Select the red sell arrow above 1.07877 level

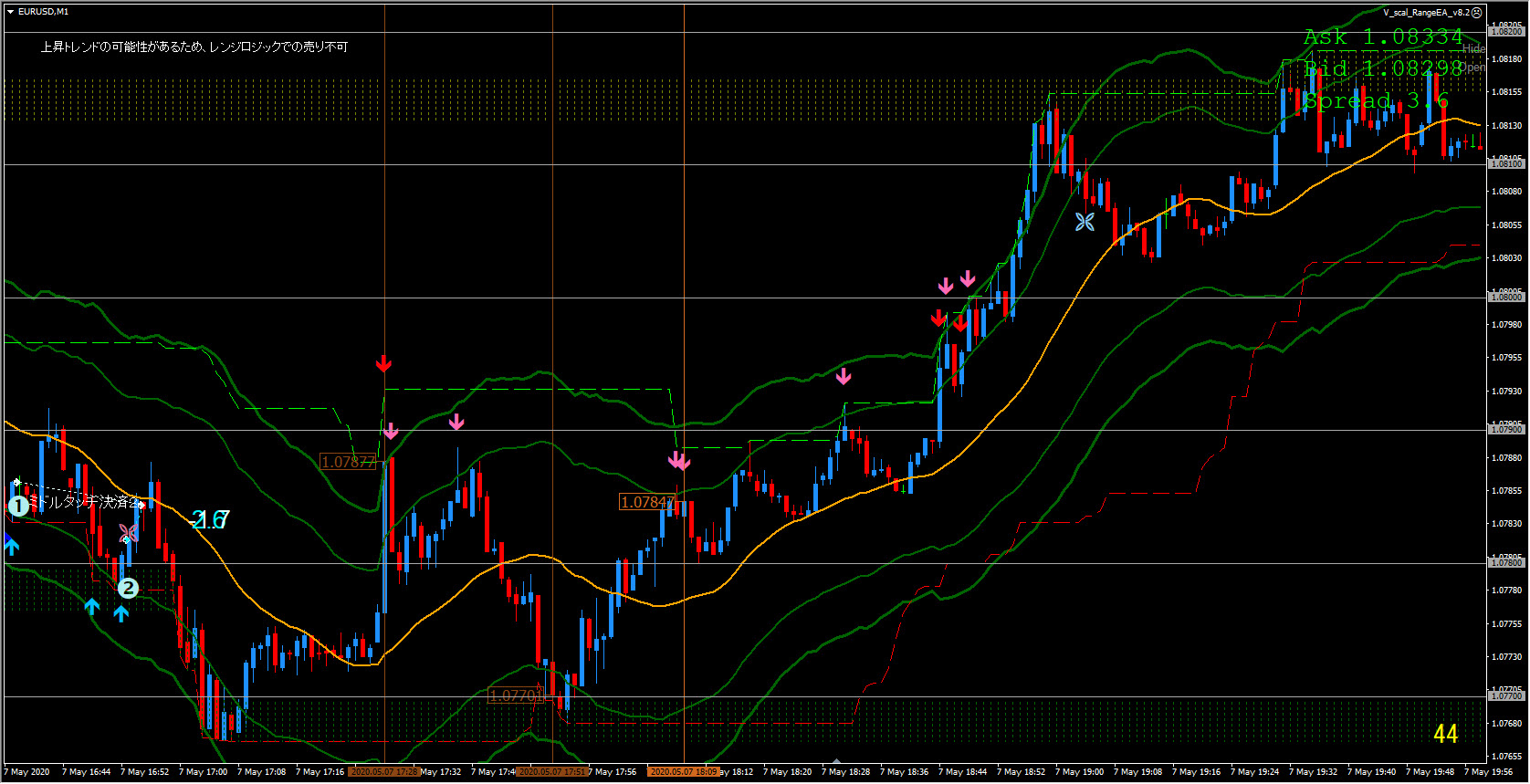coord(383,364)
